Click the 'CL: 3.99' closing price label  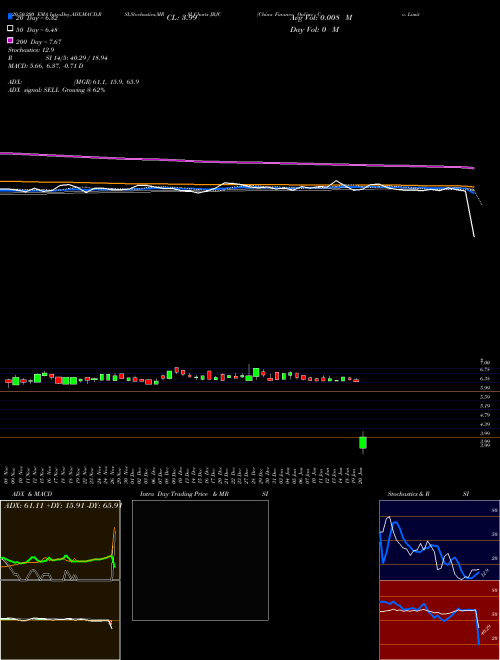[x=182, y=18]
